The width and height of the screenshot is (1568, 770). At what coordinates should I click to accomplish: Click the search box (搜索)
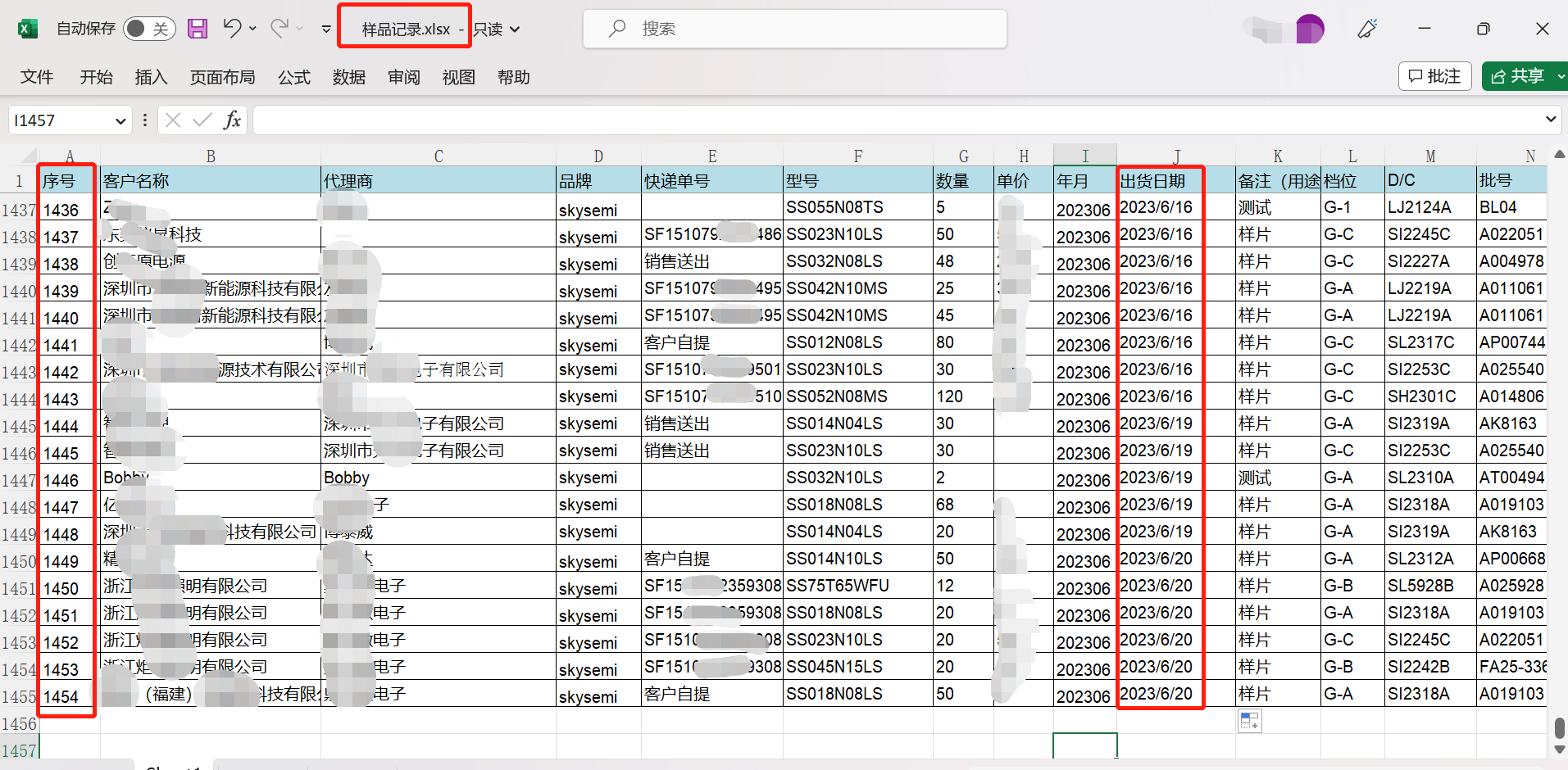point(795,29)
